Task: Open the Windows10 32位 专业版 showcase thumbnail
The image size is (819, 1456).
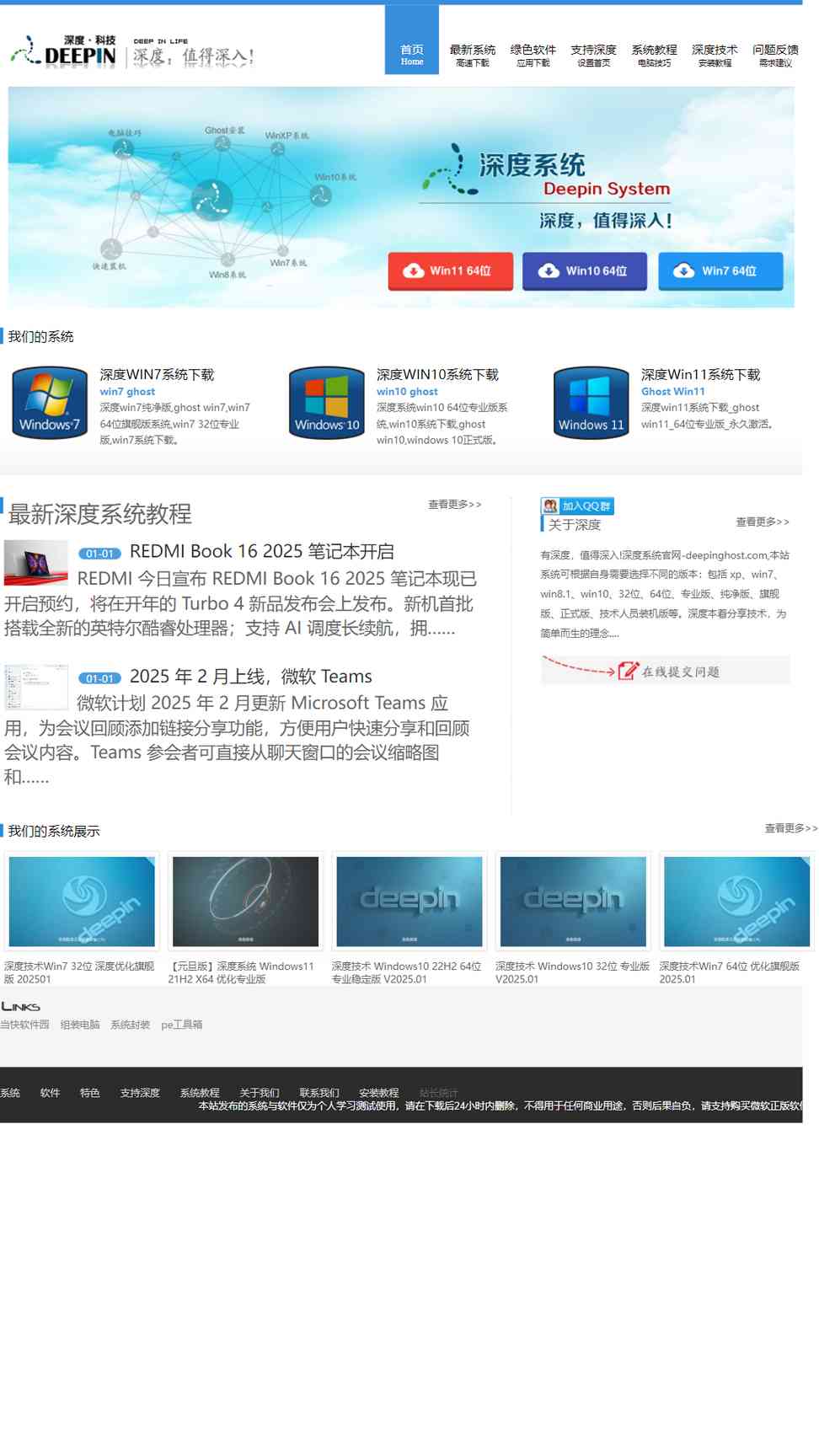Action: click(573, 902)
